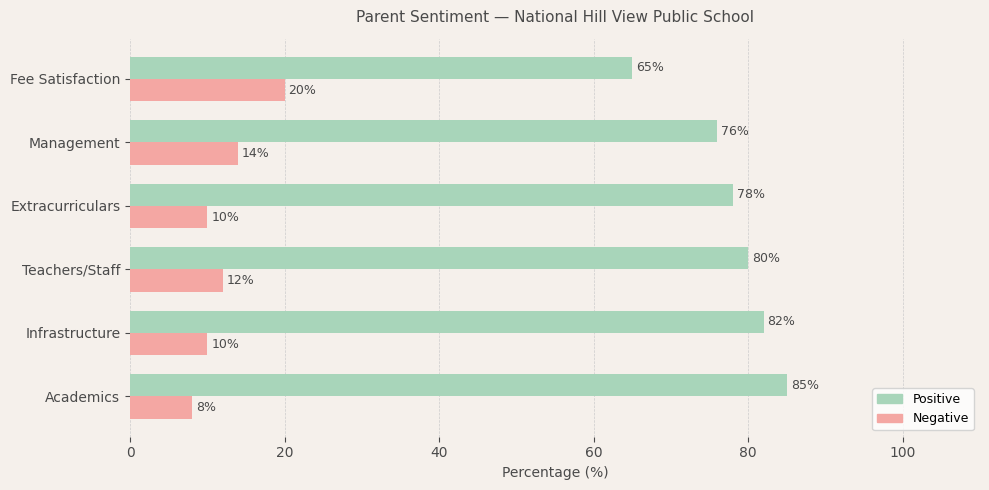
Task: Click the Fee Satisfaction 20% red bar
Action: [207, 90]
